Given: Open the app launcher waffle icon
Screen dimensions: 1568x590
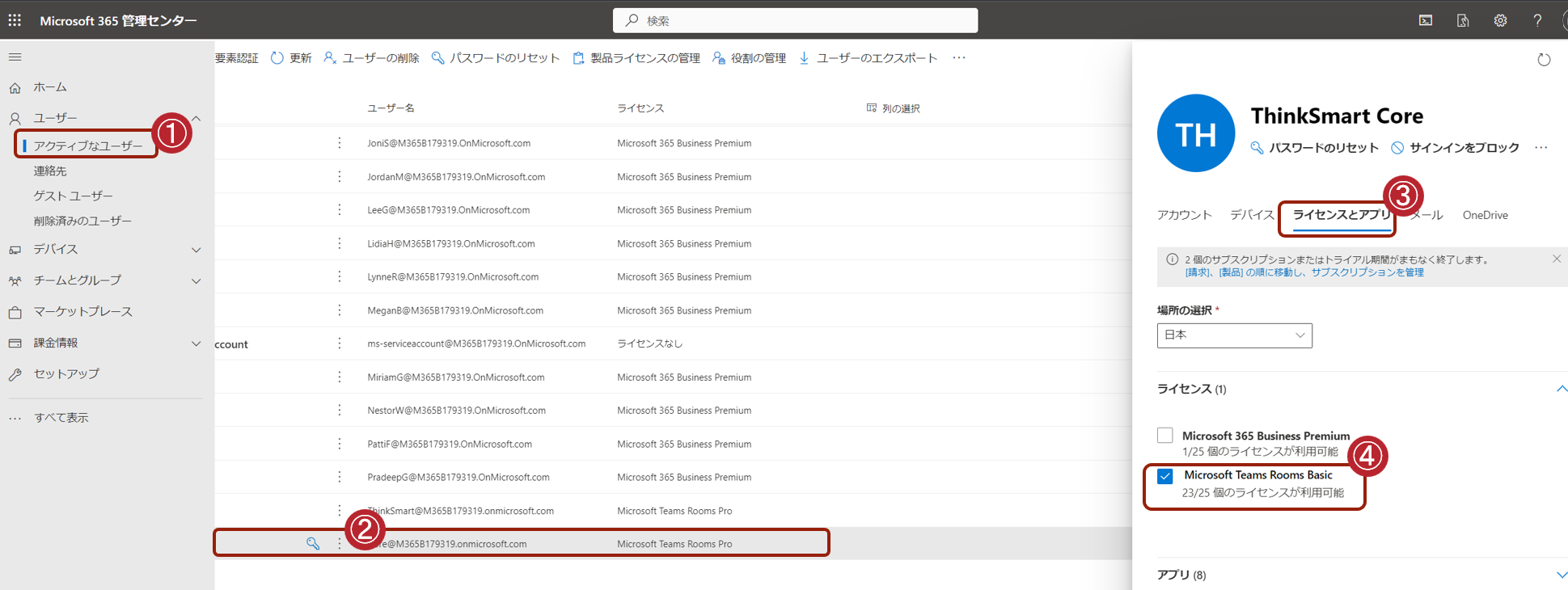Looking at the screenshot, I should pos(15,20).
